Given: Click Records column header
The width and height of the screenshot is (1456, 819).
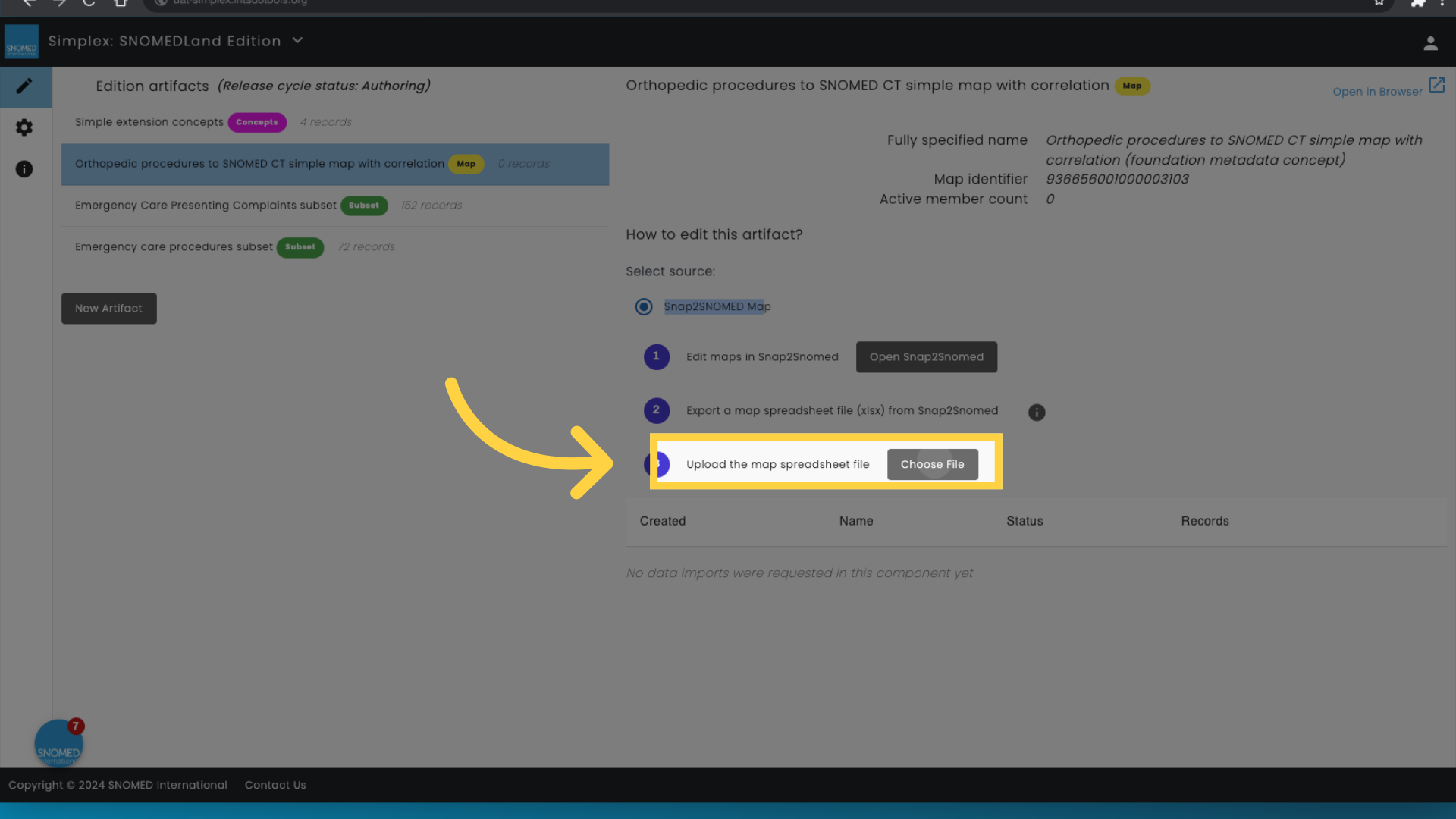Looking at the screenshot, I should point(1205,522).
